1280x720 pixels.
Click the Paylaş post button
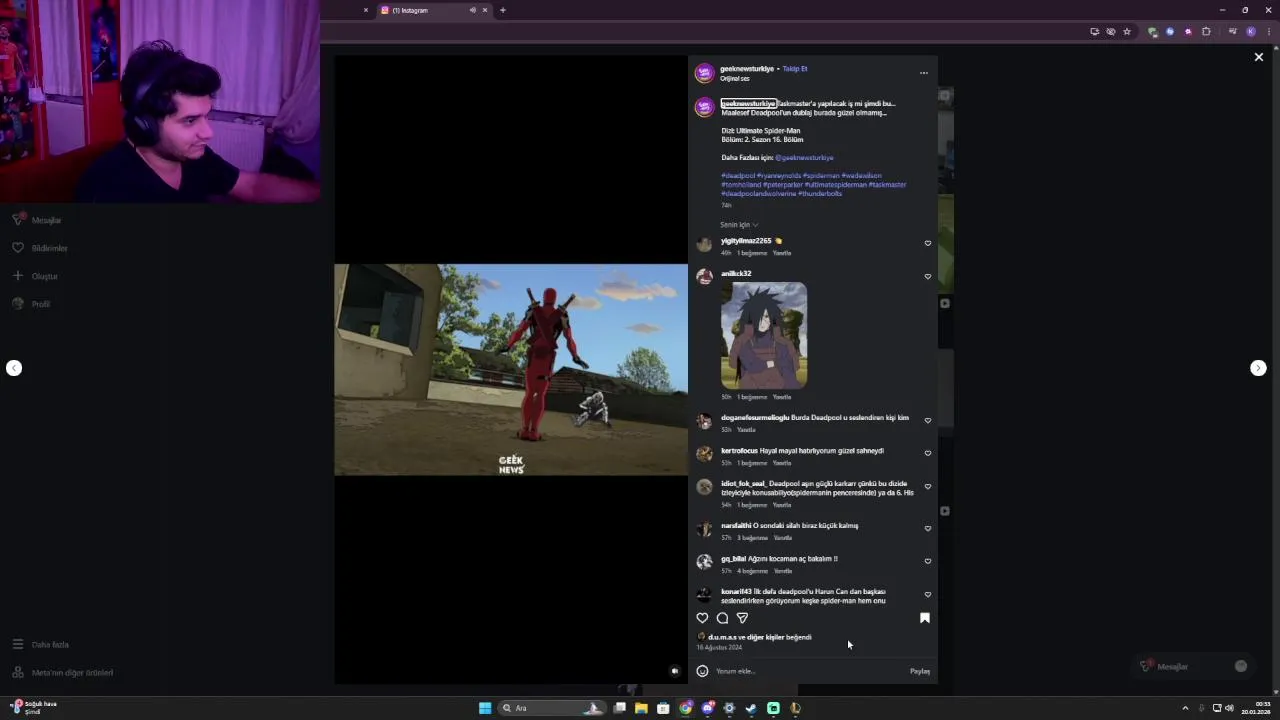pyautogui.click(x=920, y=671)
